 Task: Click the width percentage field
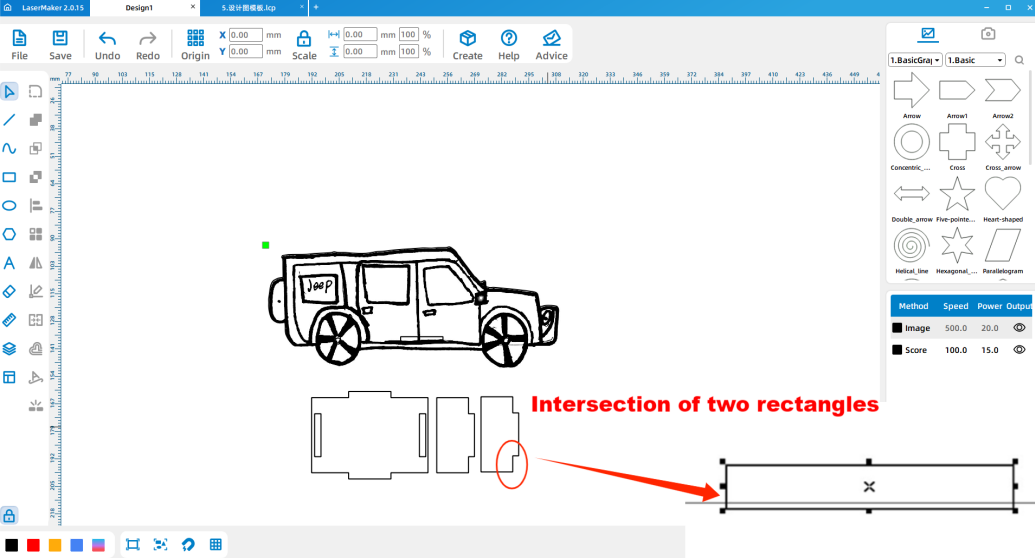tap(409, 34)
